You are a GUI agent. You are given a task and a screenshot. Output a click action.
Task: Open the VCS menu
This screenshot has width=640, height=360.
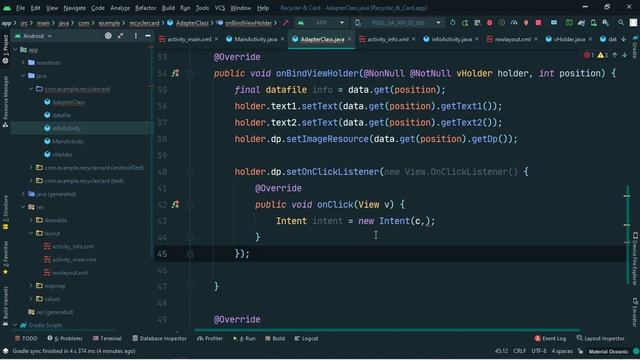pos(220,8)
